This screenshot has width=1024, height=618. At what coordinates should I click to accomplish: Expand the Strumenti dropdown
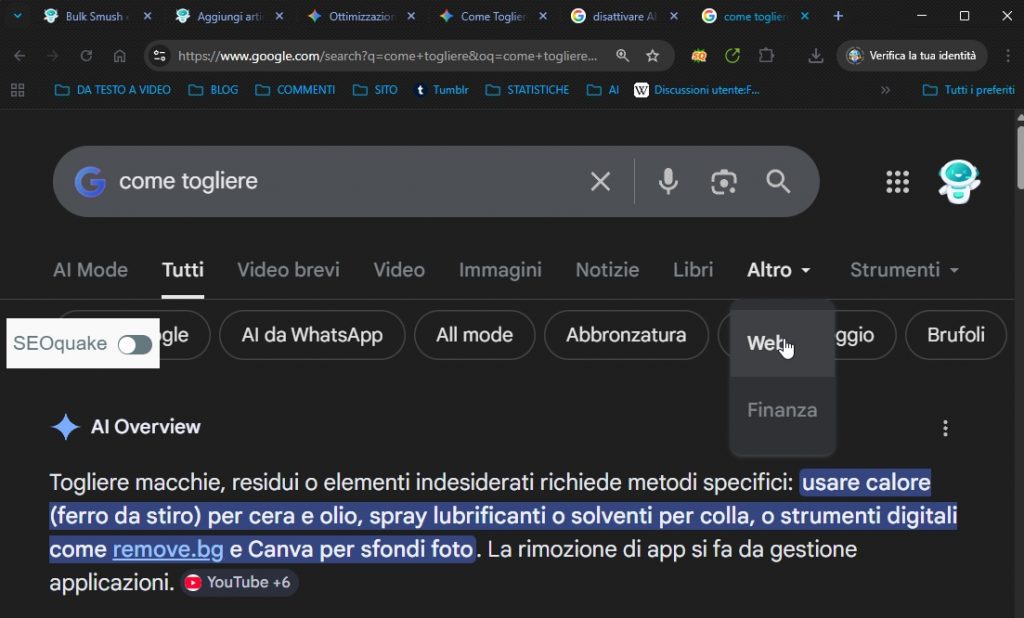[904, 270]
